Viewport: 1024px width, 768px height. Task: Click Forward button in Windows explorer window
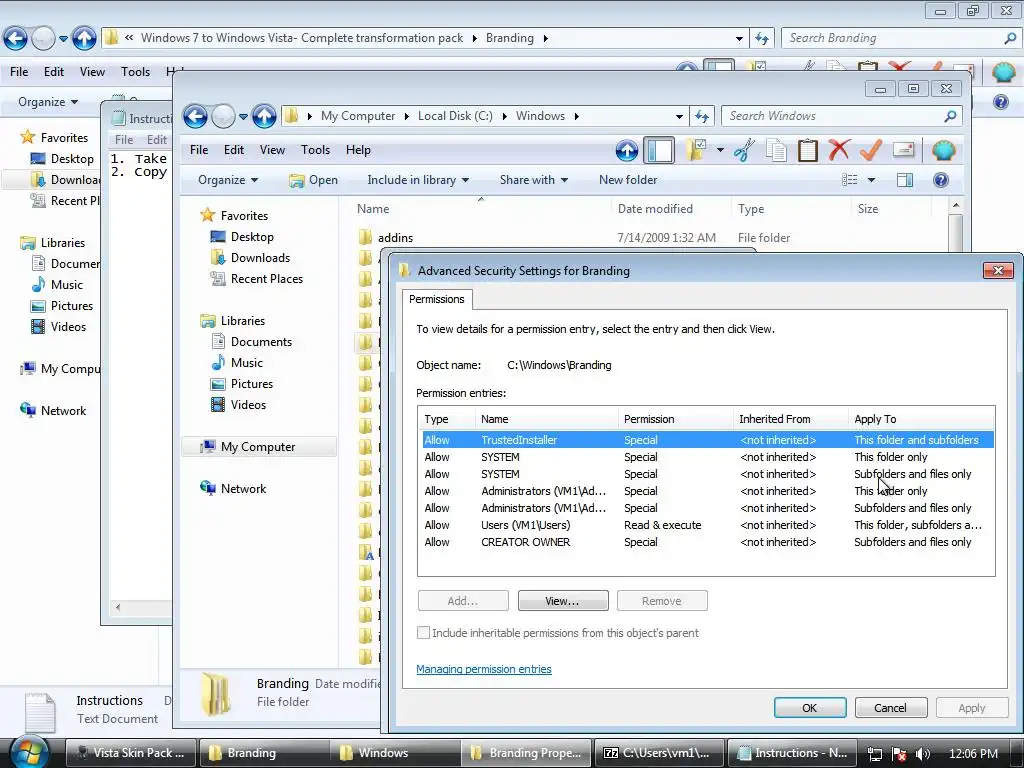point(223,116)
